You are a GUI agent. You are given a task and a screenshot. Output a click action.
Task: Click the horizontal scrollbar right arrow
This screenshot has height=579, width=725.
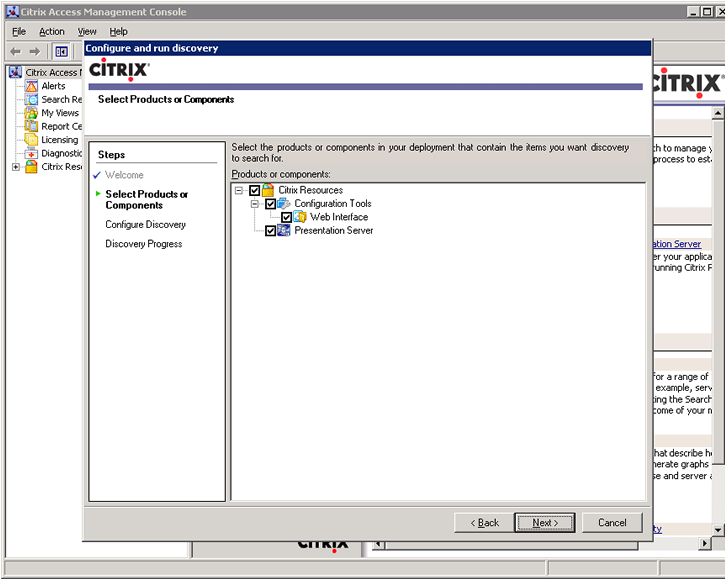click(704, 543)
